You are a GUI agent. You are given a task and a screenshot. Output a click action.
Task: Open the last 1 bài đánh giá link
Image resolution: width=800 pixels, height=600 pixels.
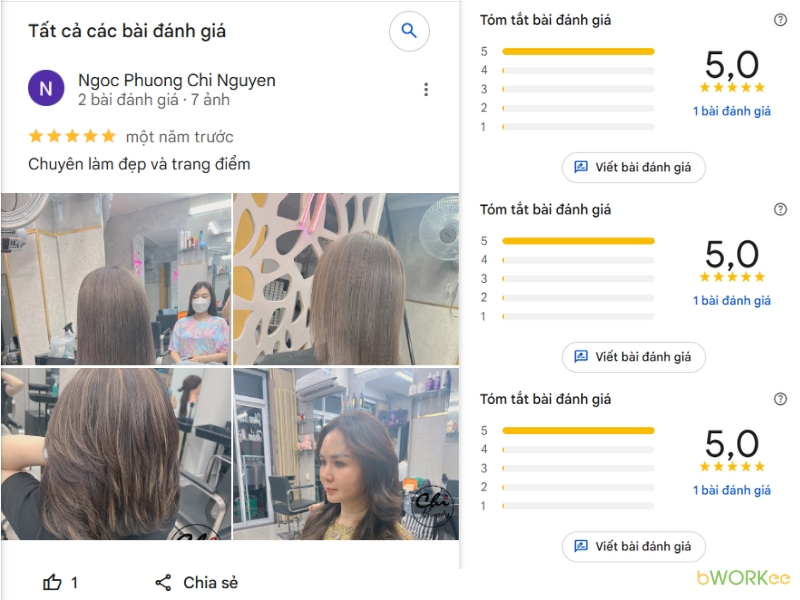(x=734, y=490)
